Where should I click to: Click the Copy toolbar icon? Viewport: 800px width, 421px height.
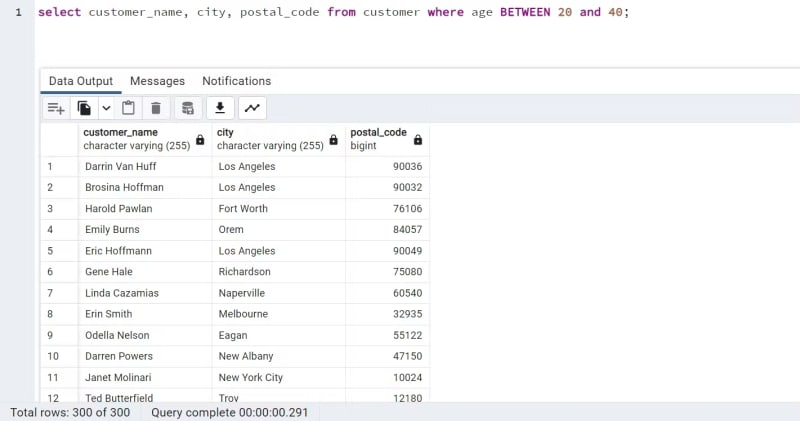pos(84,108)
